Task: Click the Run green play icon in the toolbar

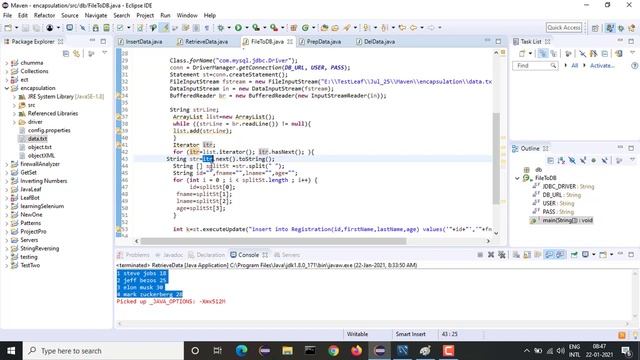Action: pyautogui.click(x=238, y=28)
